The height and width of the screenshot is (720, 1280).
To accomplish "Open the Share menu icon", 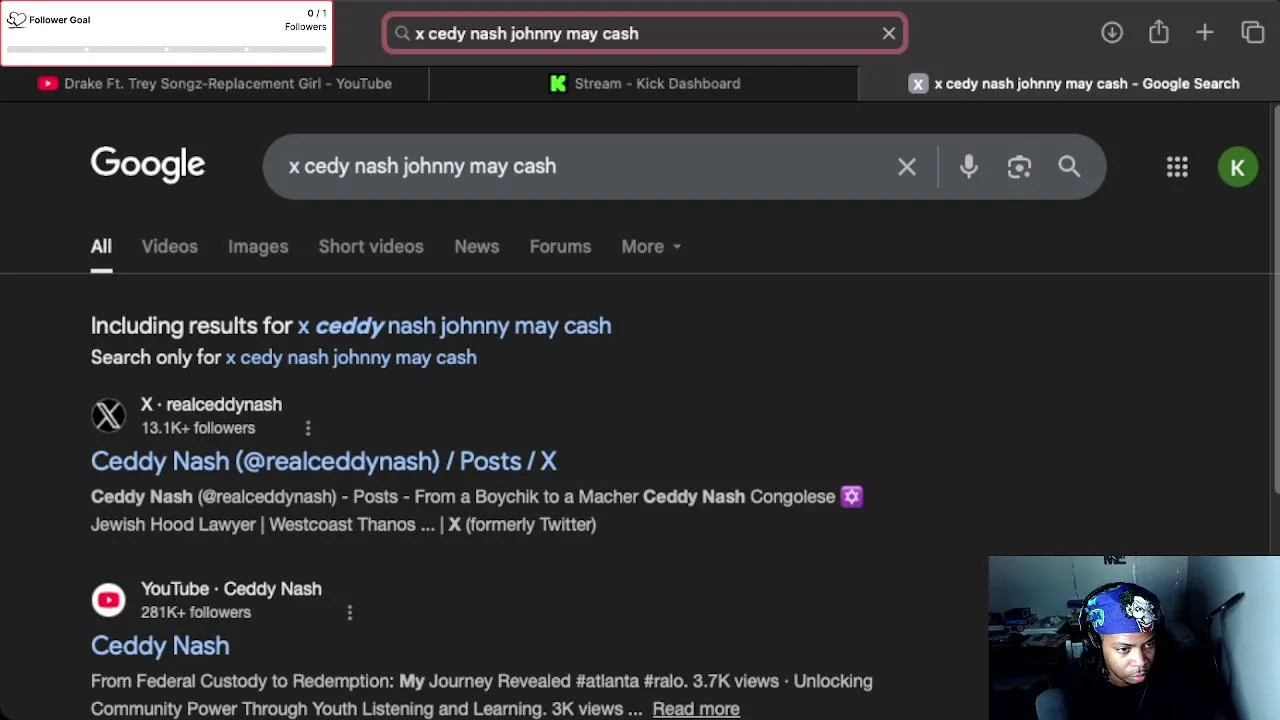I will click(1159, 32).
